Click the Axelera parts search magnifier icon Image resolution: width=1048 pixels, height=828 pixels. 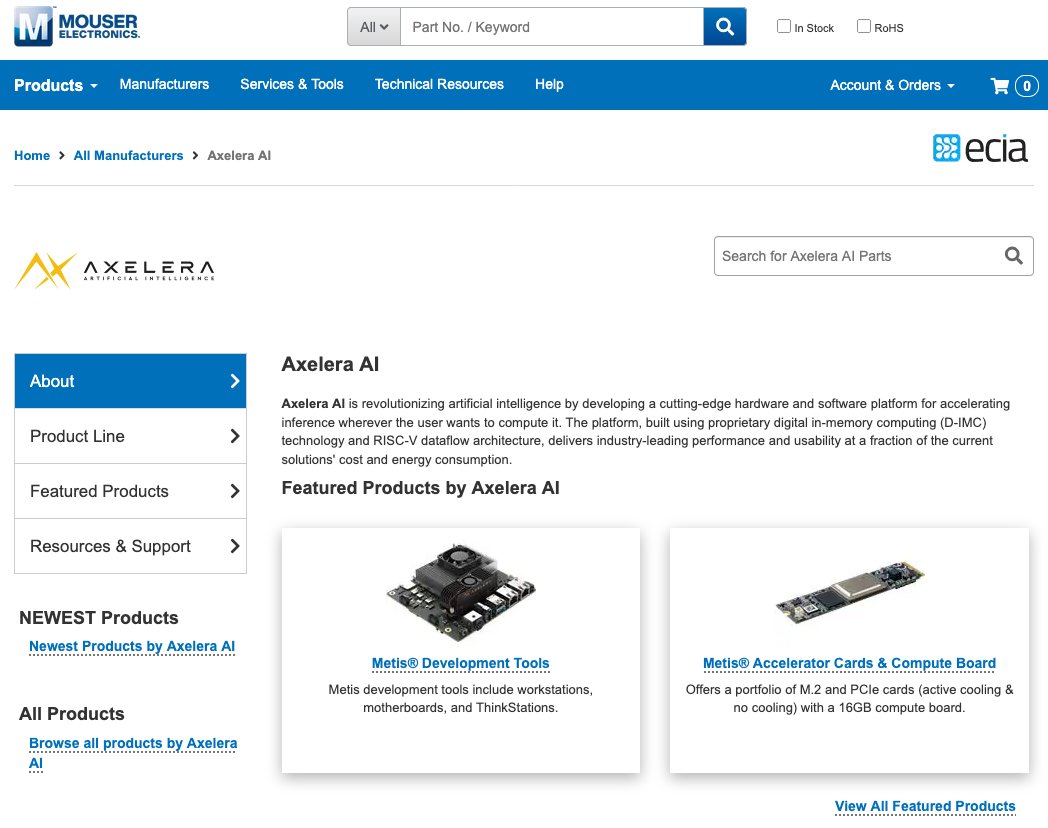(x=1013, y=256)
